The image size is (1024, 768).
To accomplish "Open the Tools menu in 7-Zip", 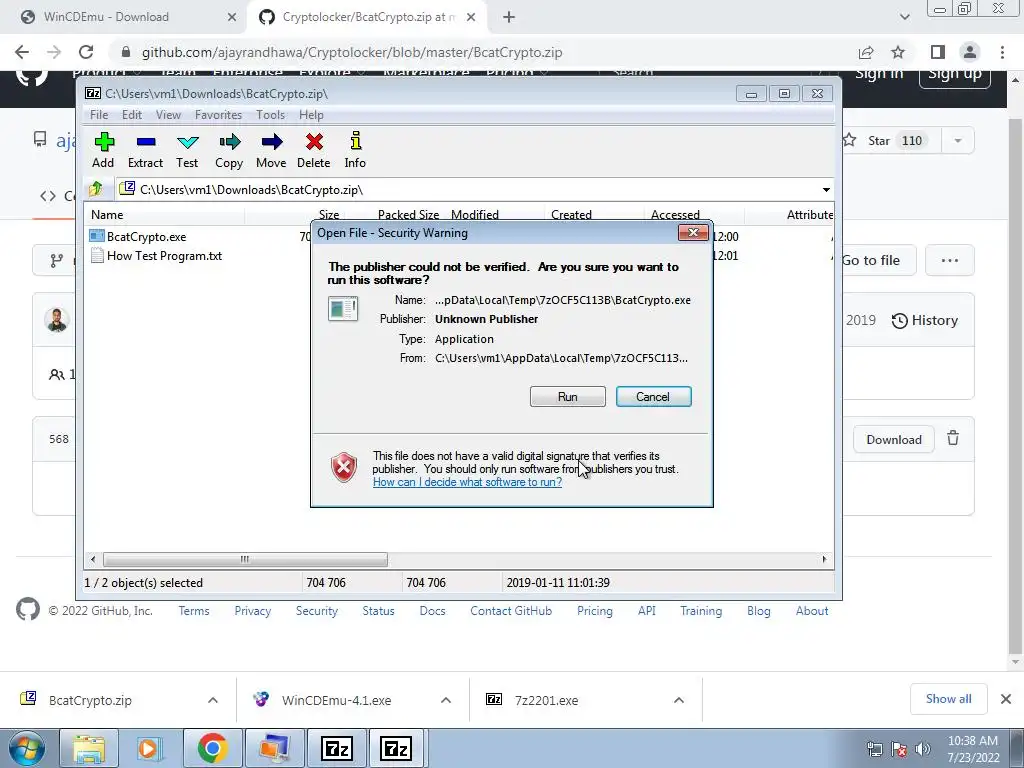I will 270,115.
